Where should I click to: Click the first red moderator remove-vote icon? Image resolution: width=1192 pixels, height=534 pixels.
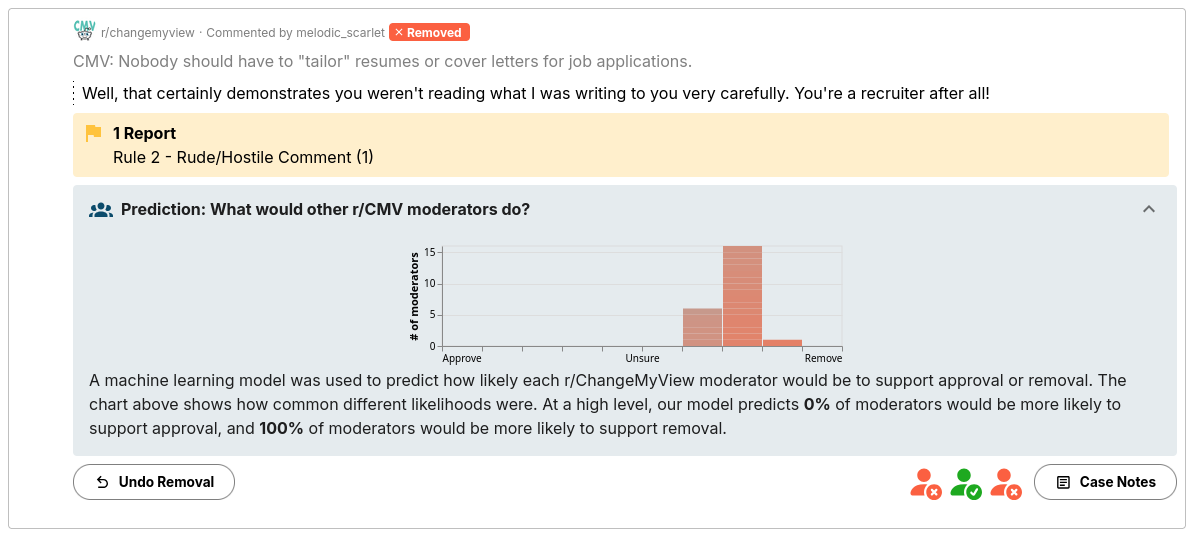(926, 483)
